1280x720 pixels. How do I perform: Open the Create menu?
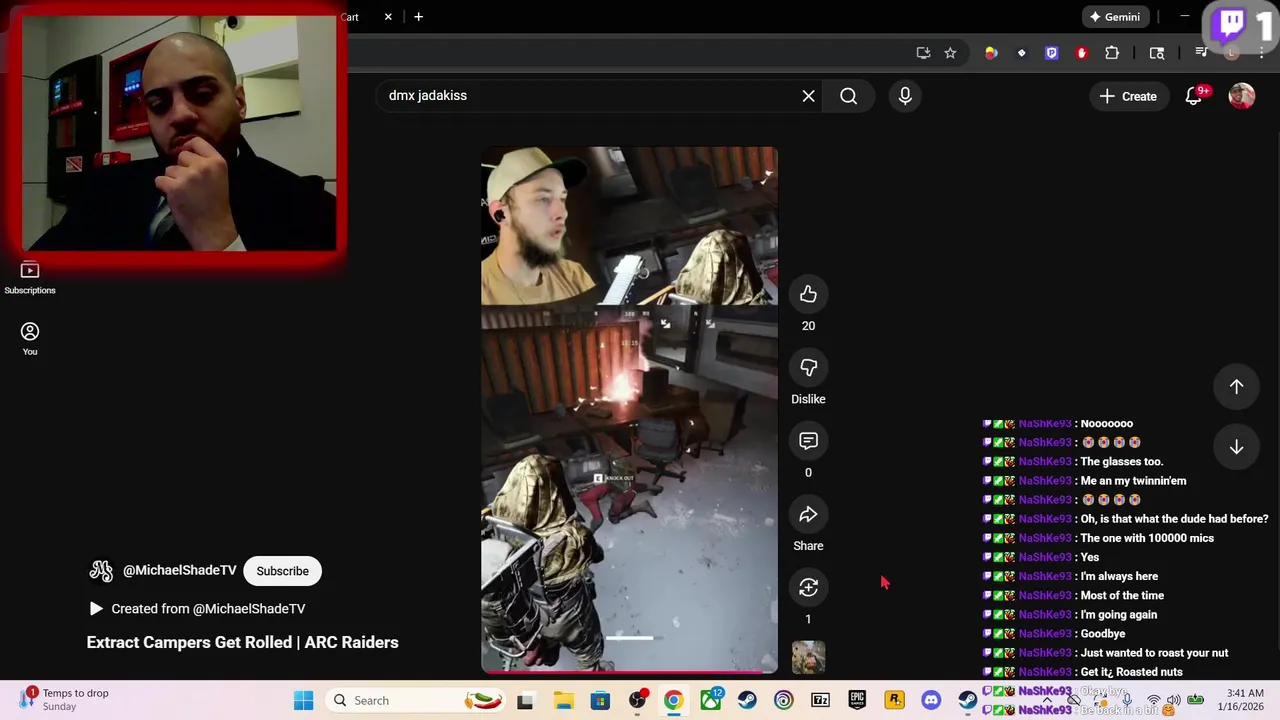(1128, 96)
